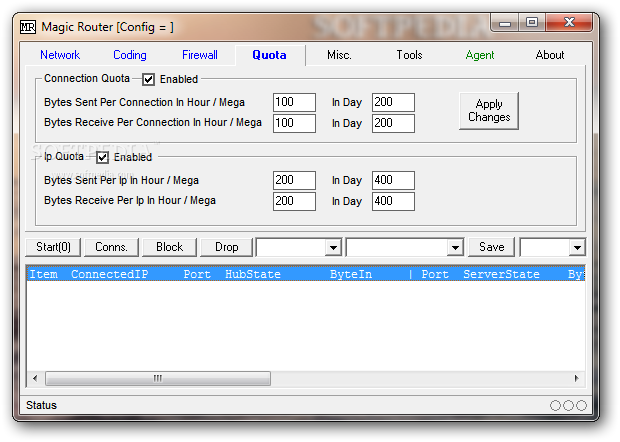Click the list scrollbar right arrow

click(x=577, y=378)
